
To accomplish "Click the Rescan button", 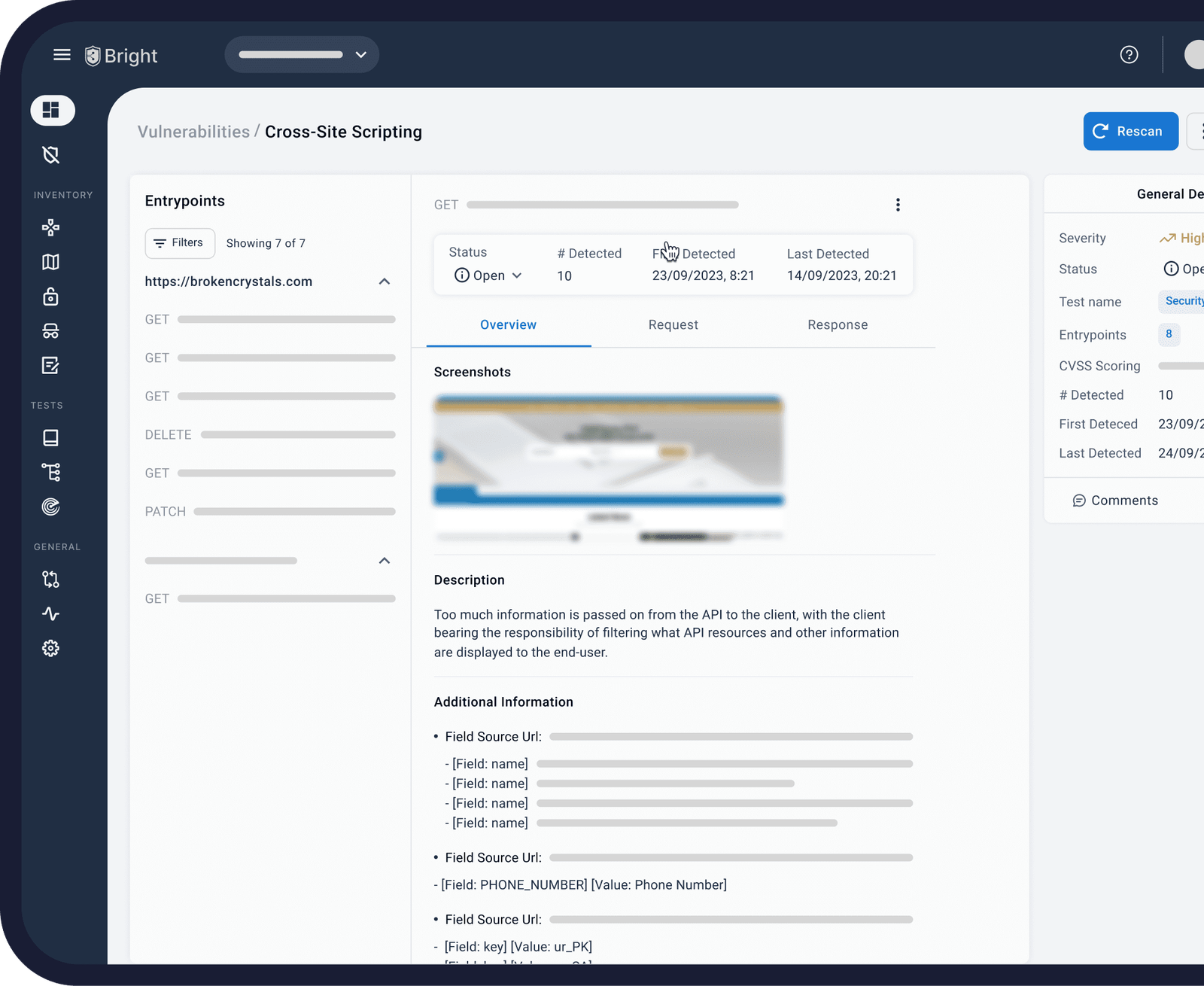I will click(1130, 131).
